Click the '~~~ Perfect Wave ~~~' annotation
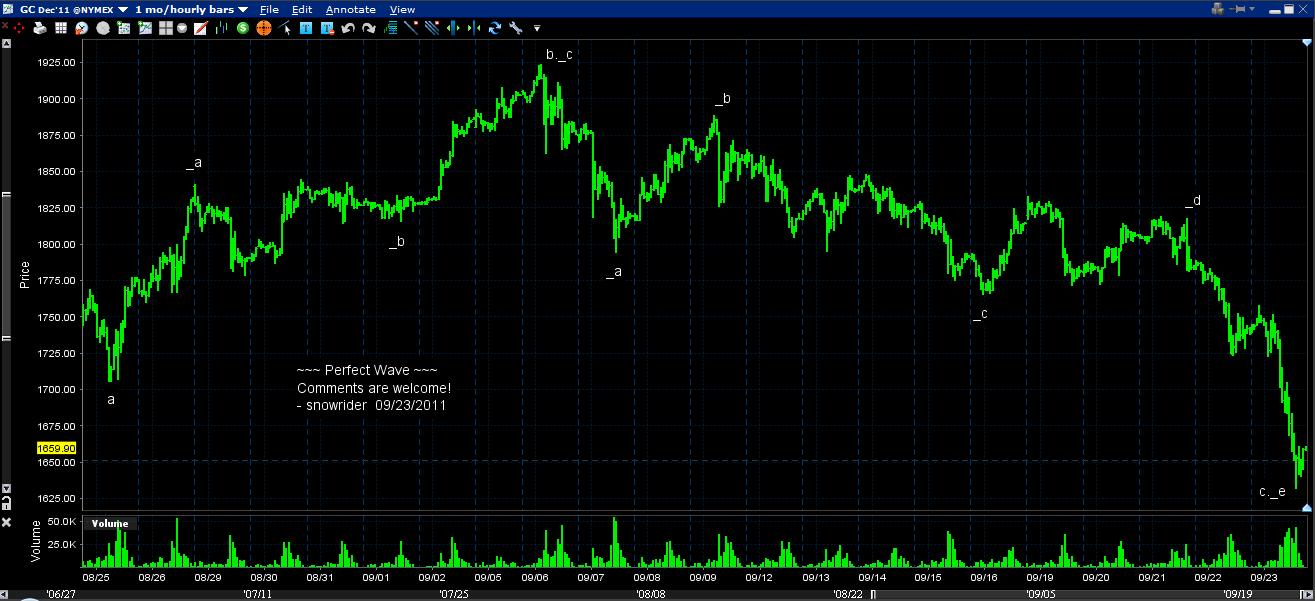Image resolution: width=1315 pixels, height=601 pixels. pos(367,371)
